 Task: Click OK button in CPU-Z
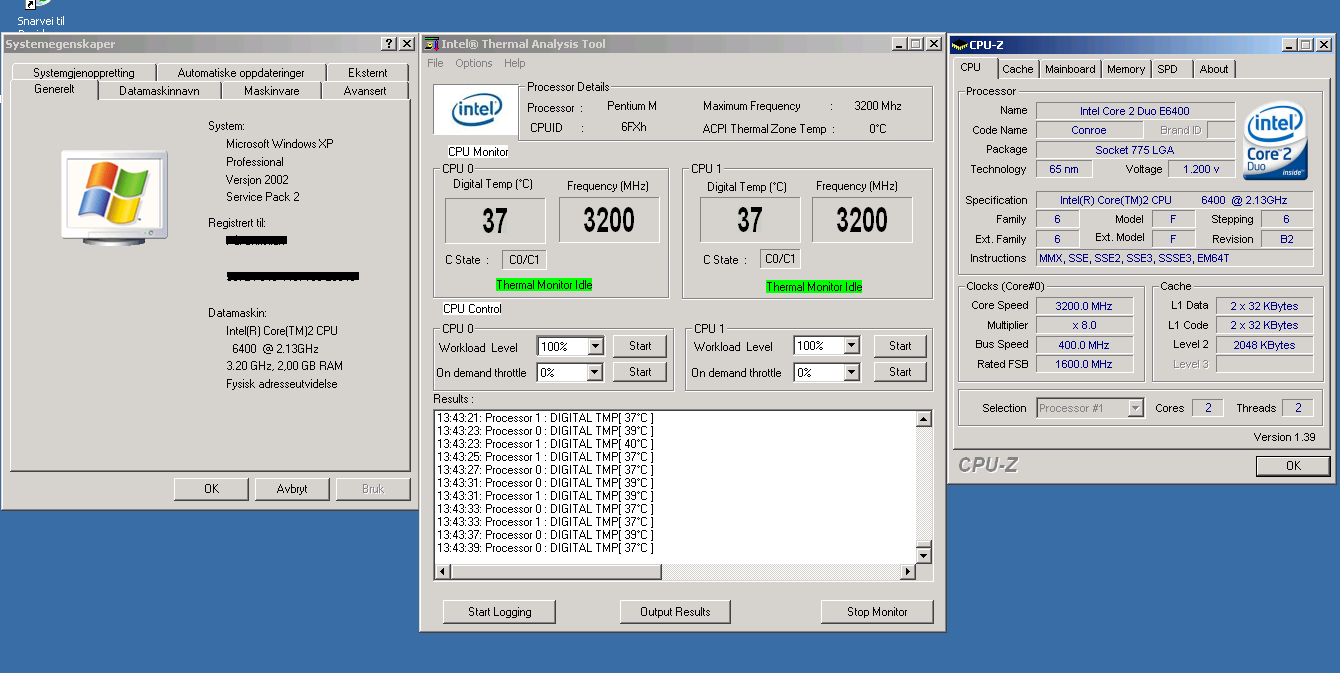tap(1293, 466)
